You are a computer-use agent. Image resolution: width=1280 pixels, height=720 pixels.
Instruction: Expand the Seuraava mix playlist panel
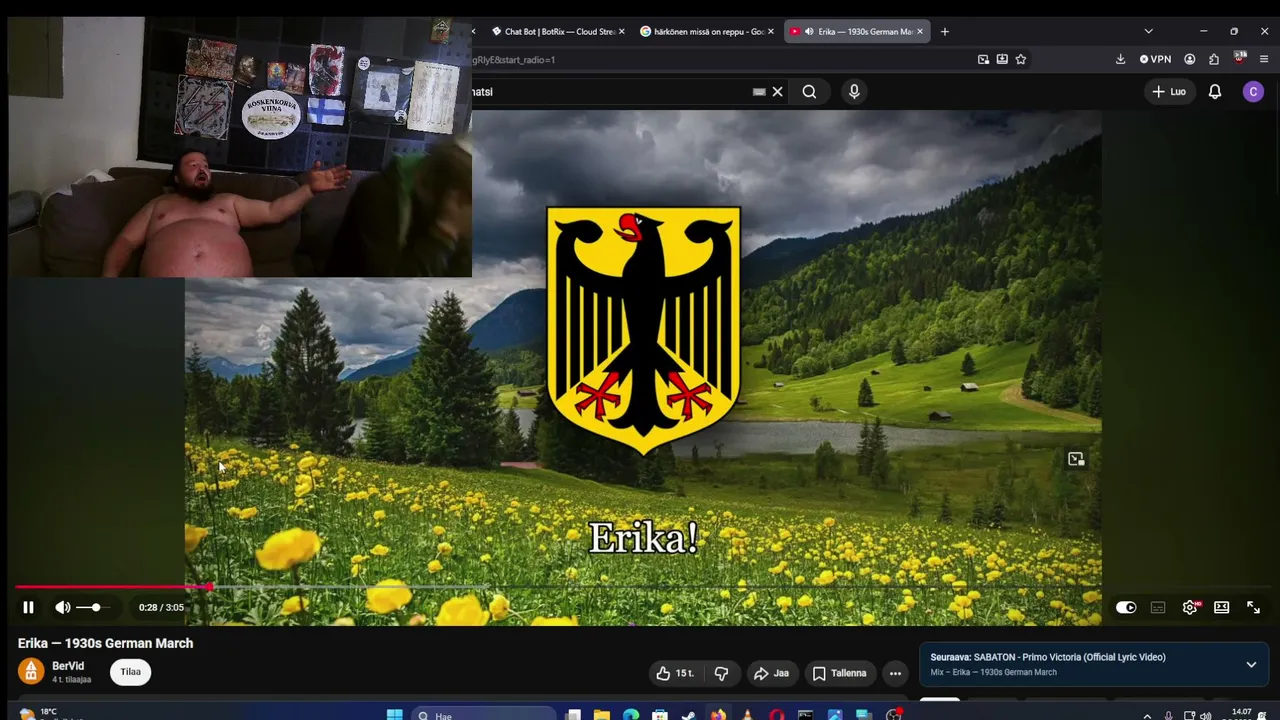[1251, 664]
